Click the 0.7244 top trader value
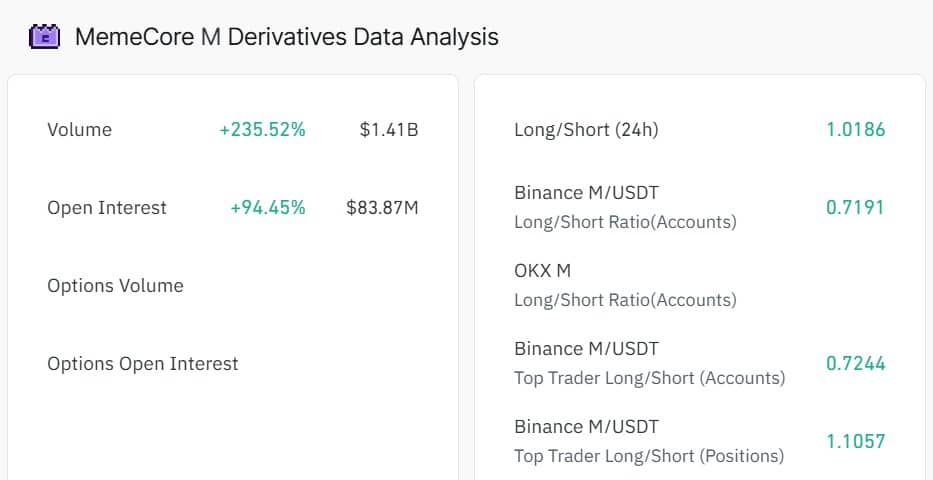The height and width of the screenshot is (480, 933). [x=855, y=364]
